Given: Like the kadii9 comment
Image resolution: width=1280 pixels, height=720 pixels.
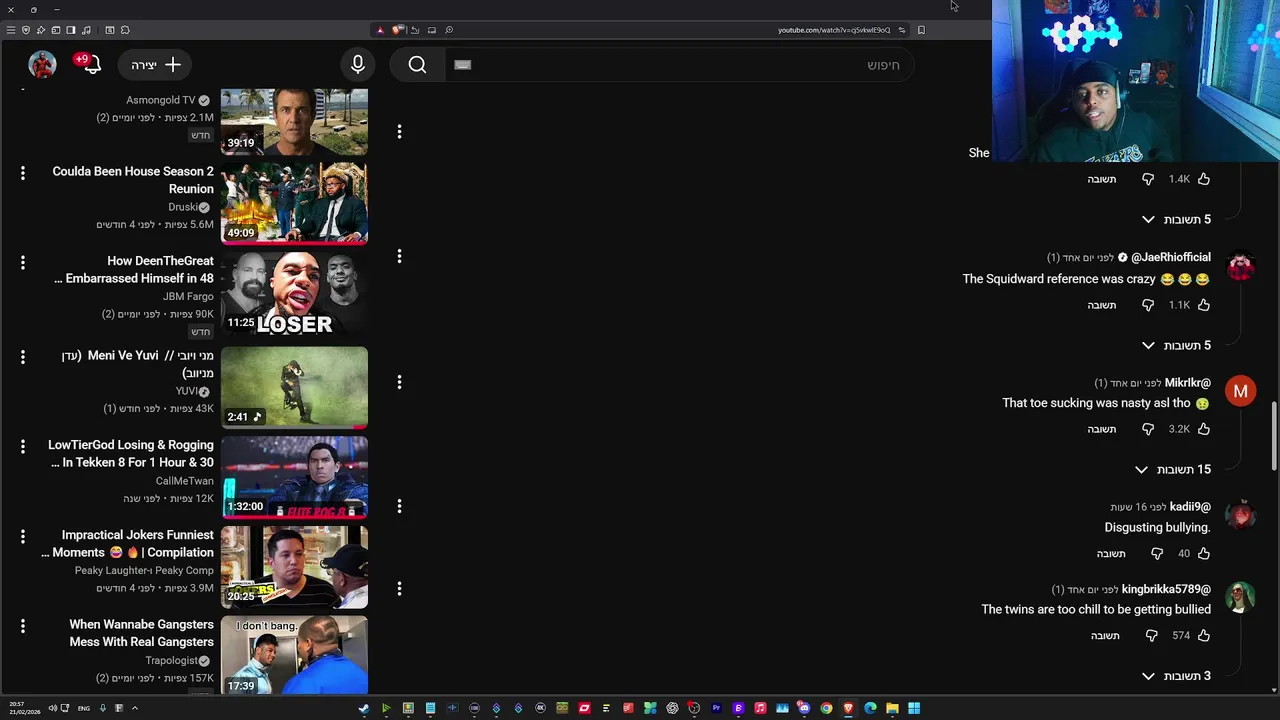Looking at the screenshot, I should click(1204, 553).
